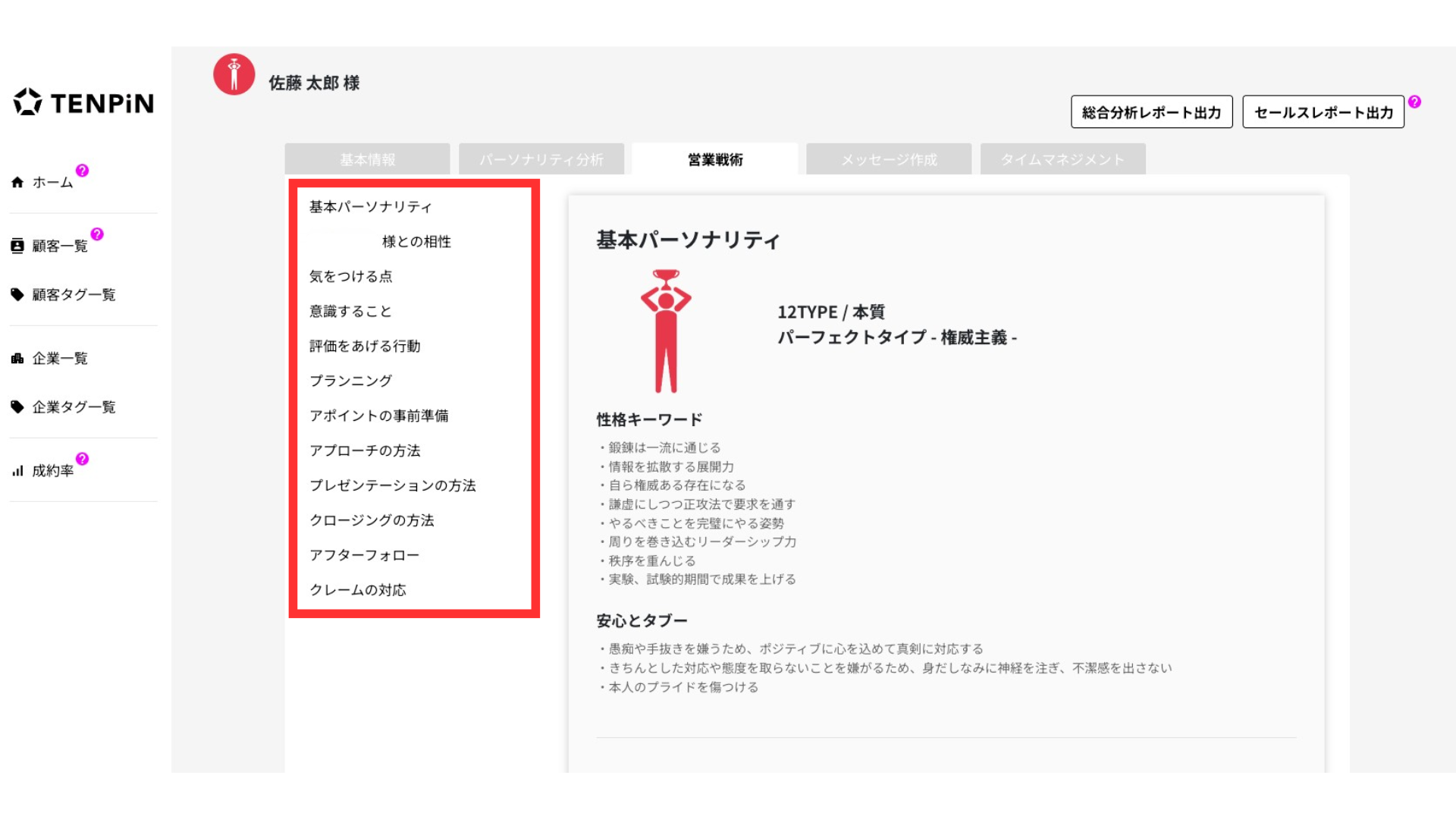Click the red customer avatar icon
The image size is (1456, 819).
coord(234,74)
